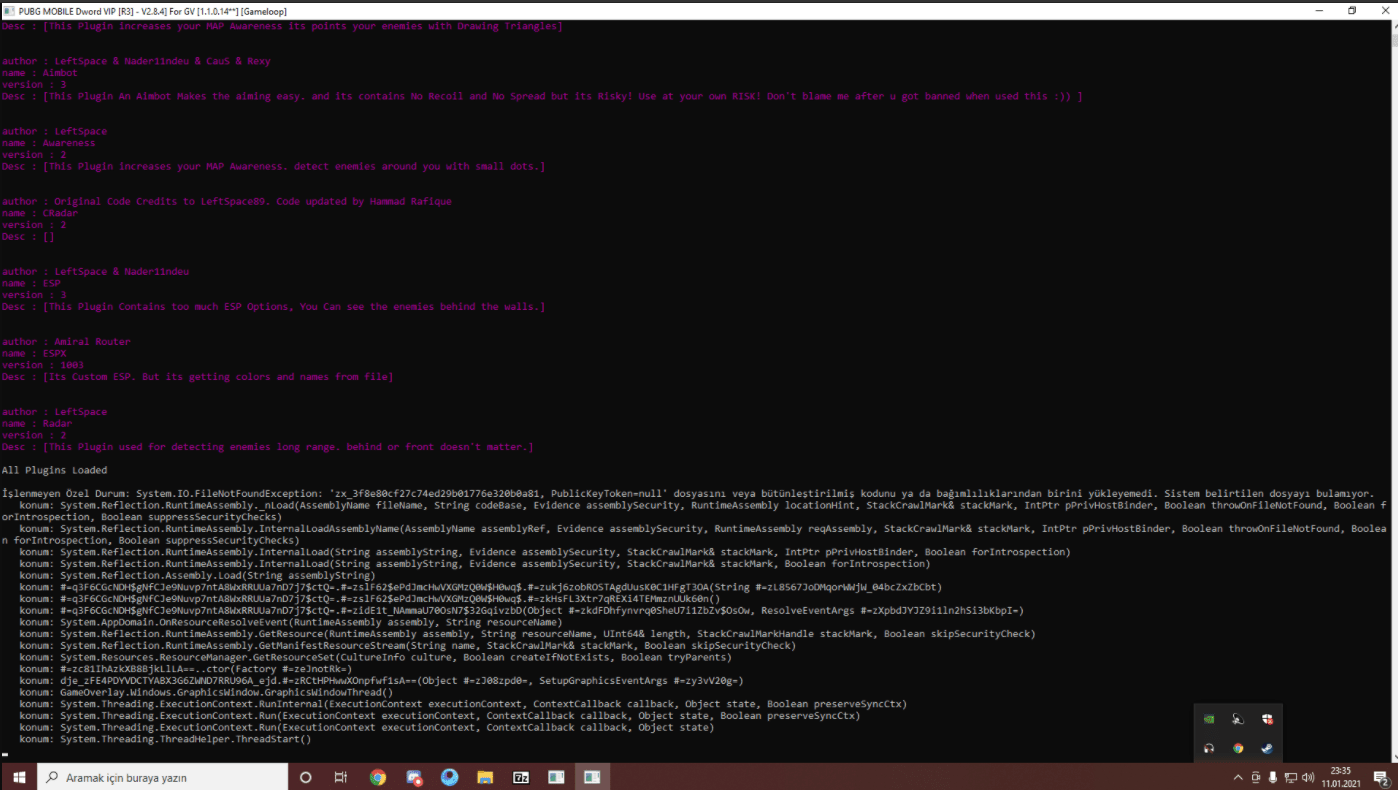Click the Meet Now tray icon
Image resolution: width=1398 pixels, height=790 pixels.
1255,777
